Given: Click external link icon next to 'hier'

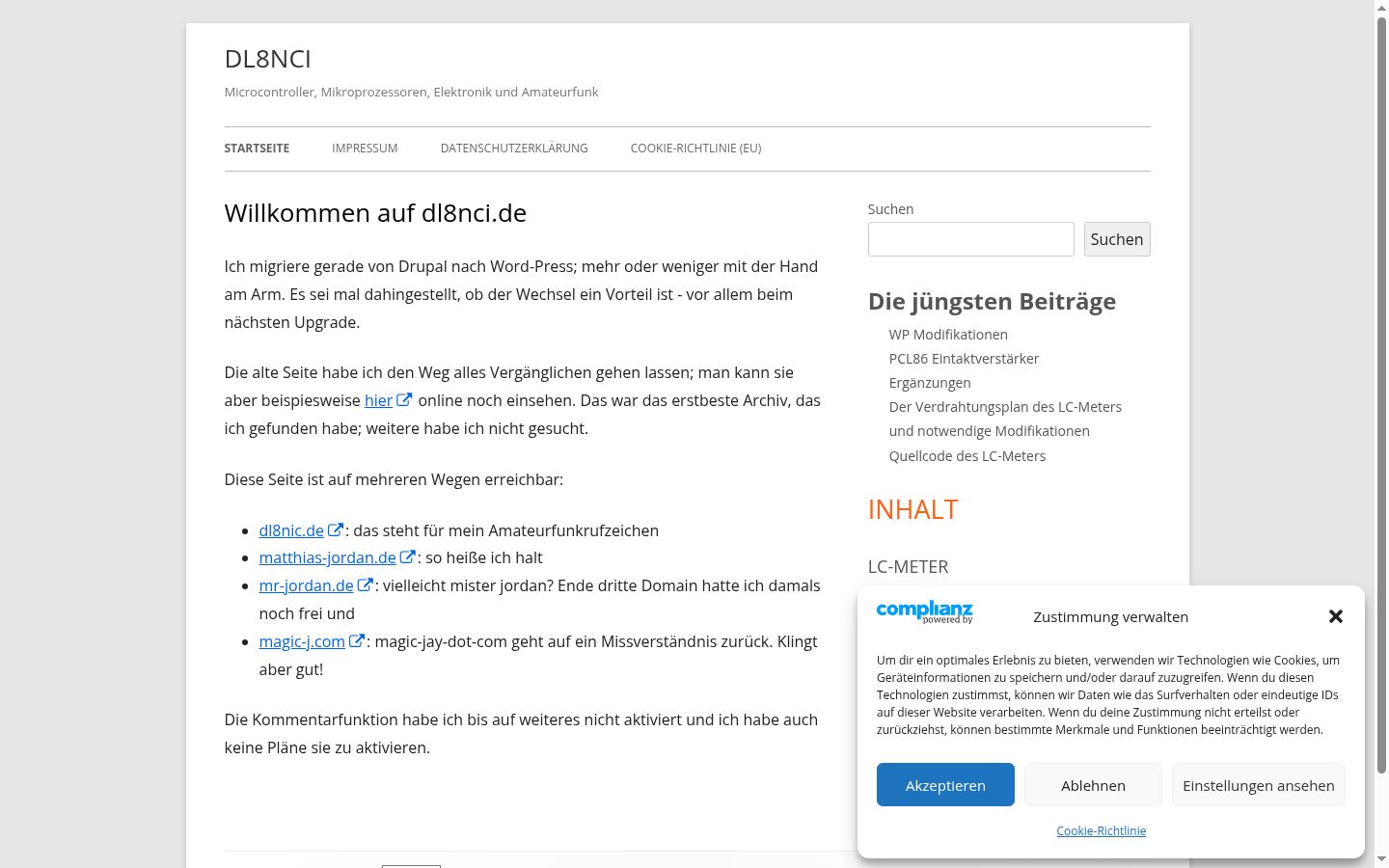Looking at the screenshot, I should [405, 400].
